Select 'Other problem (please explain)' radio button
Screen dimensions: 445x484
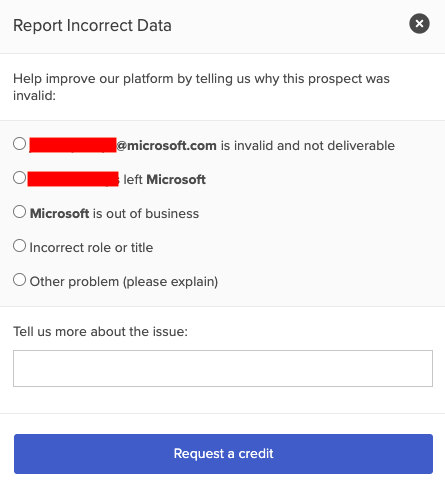coord(20,280)
